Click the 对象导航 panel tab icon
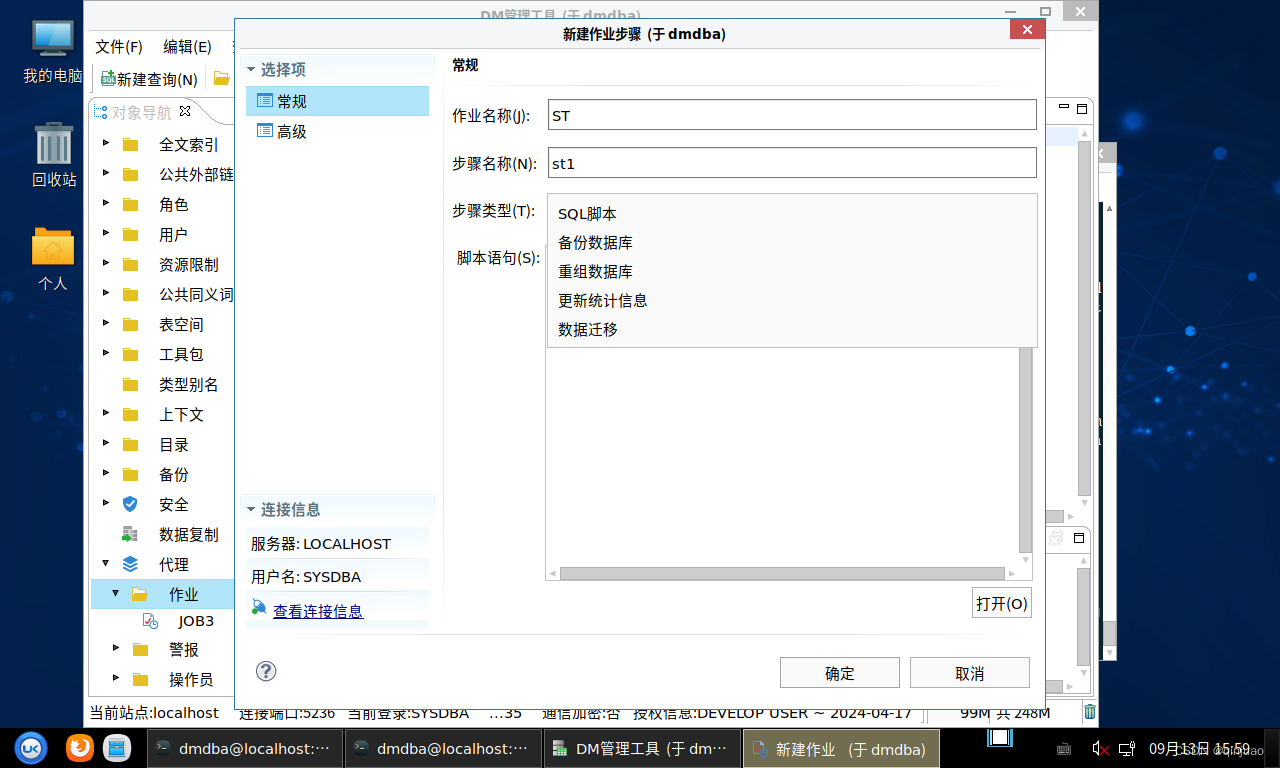Image resolution: width=1280 pixels, height=768 pixels. [x=100, y=112]
